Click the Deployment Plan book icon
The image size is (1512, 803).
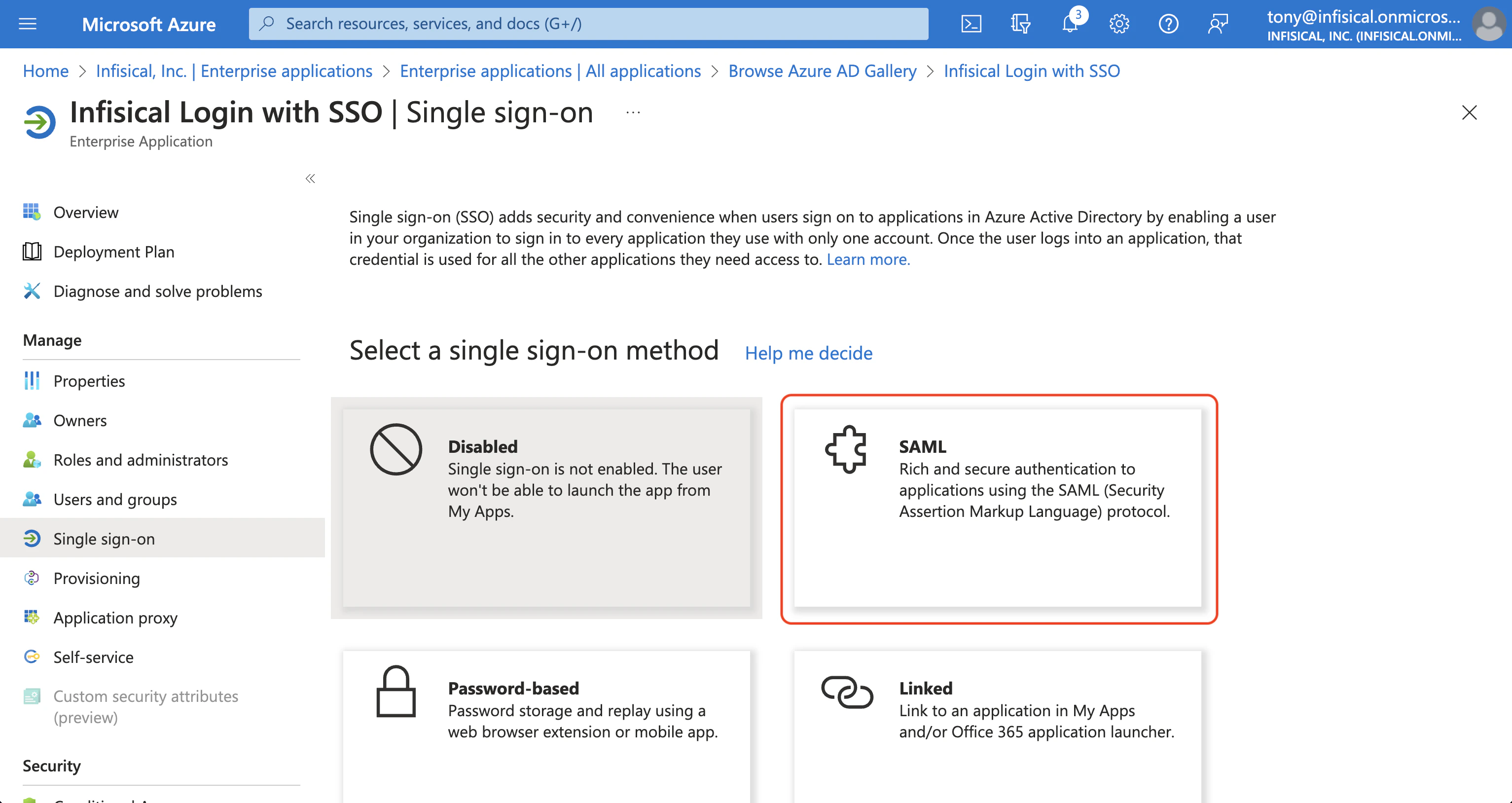point(32,251)
